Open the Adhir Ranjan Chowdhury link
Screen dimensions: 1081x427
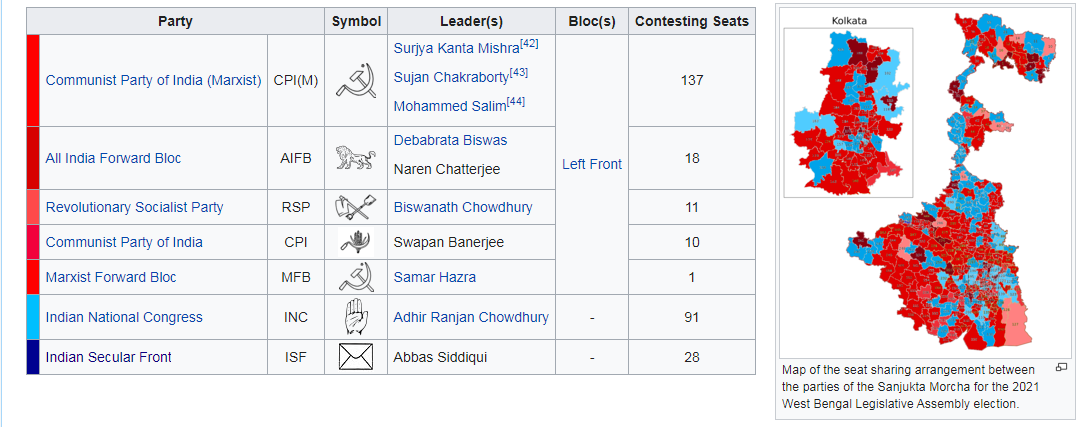click(470, 317)
